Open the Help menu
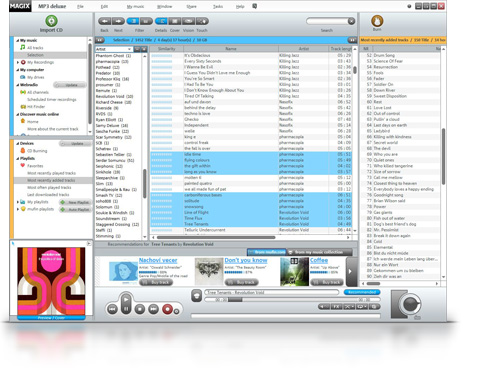The image size is (488, 371). click(240, 6)
